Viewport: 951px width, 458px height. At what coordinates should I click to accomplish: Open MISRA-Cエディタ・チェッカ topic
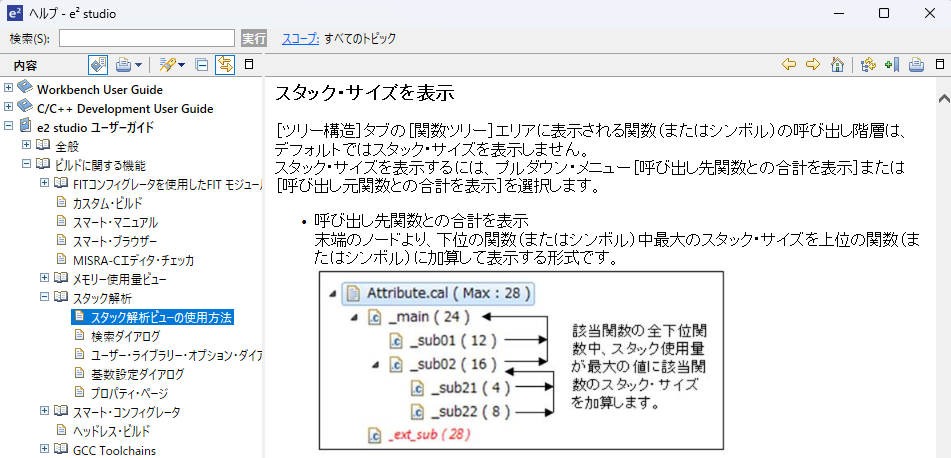click(133, 261)
